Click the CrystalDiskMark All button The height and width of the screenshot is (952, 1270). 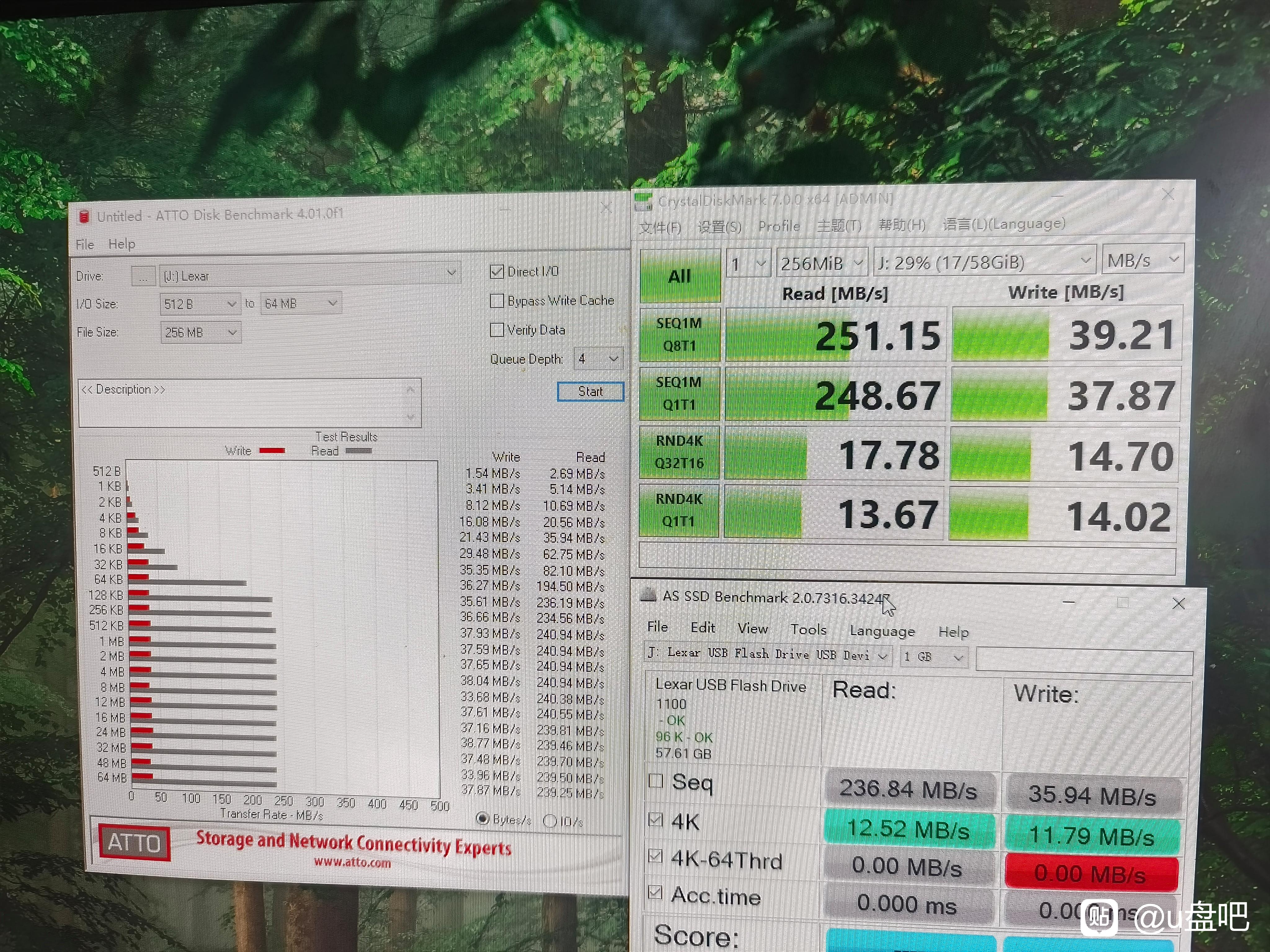tap(680, 276)
